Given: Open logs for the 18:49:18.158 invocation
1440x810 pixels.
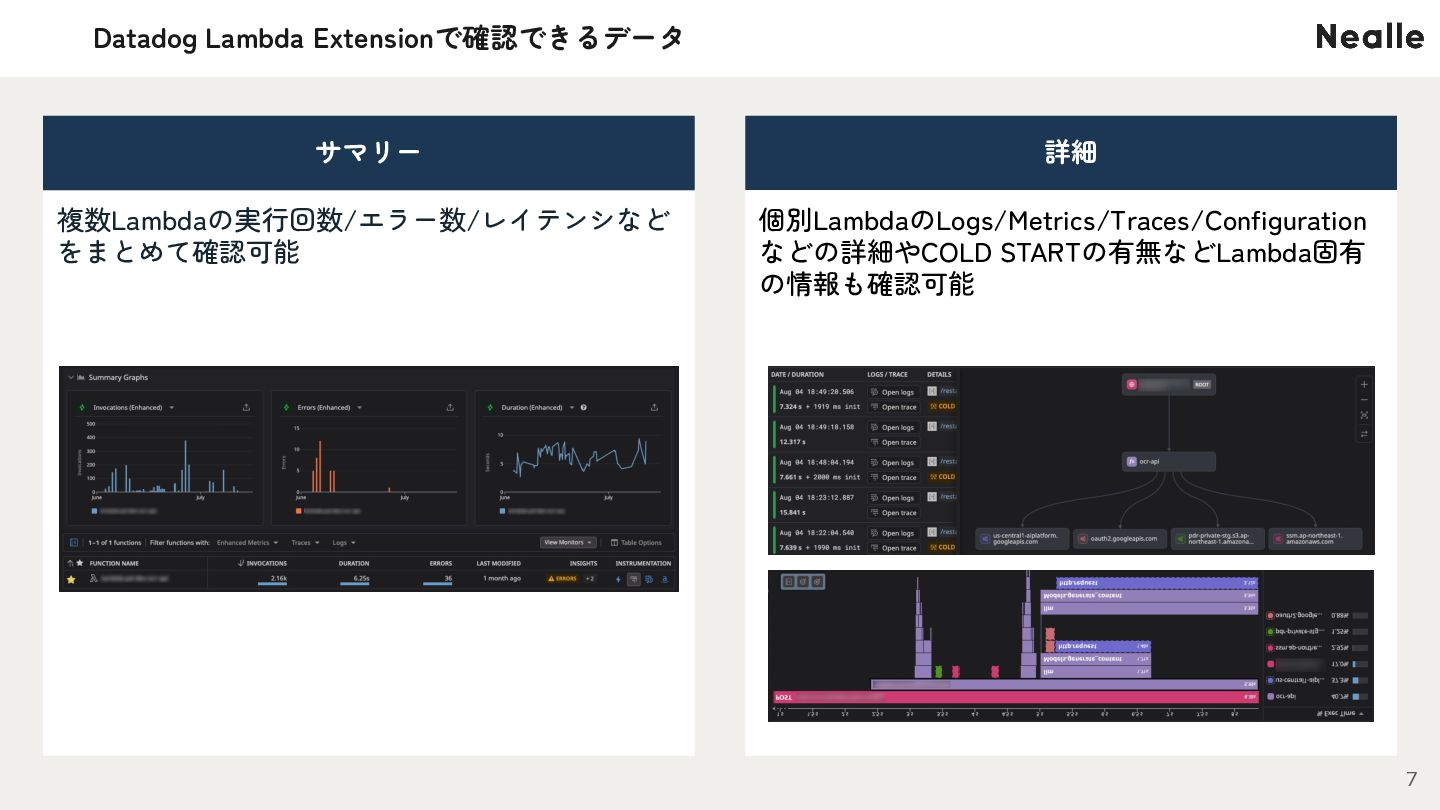Looking at the screenshot, I should click(893, 427).
